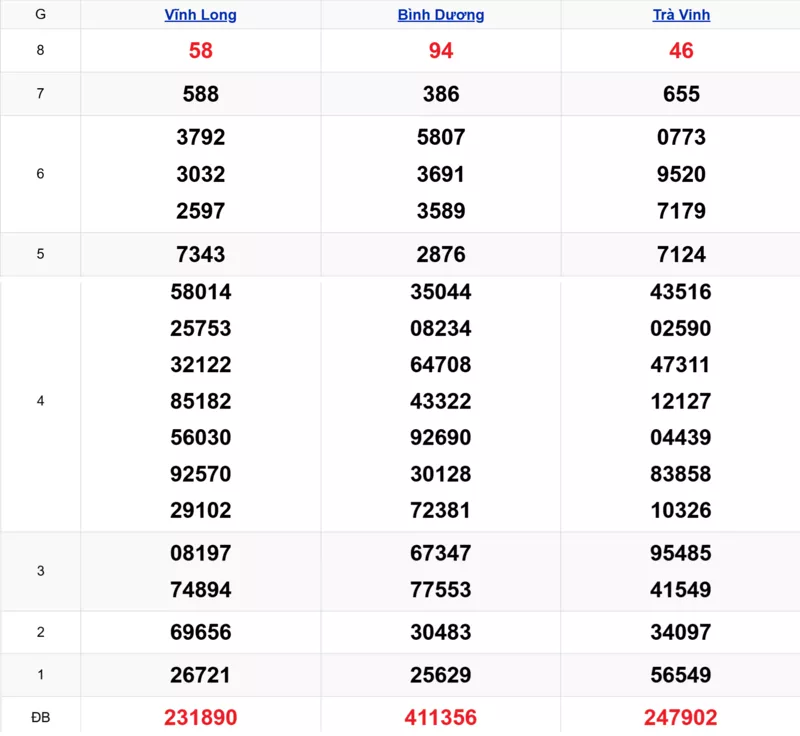Click the prize 7 number 386
This screenshot has width=800, height=736.
click(441, 94)
